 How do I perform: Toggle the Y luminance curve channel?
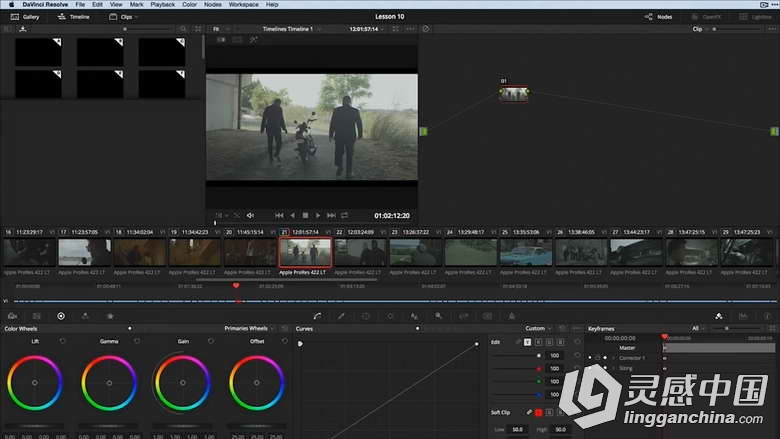point(527,342)
